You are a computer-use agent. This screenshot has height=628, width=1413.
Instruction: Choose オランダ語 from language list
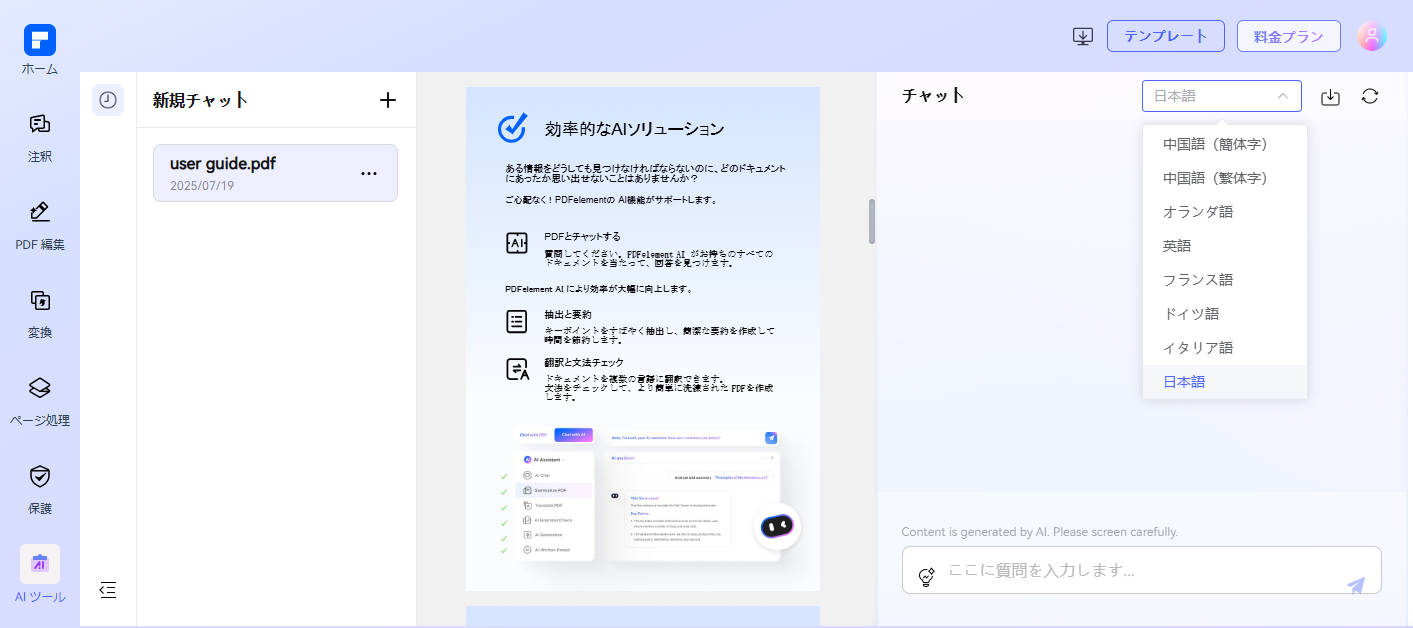pyautogui.click(x=1225, y=212)
